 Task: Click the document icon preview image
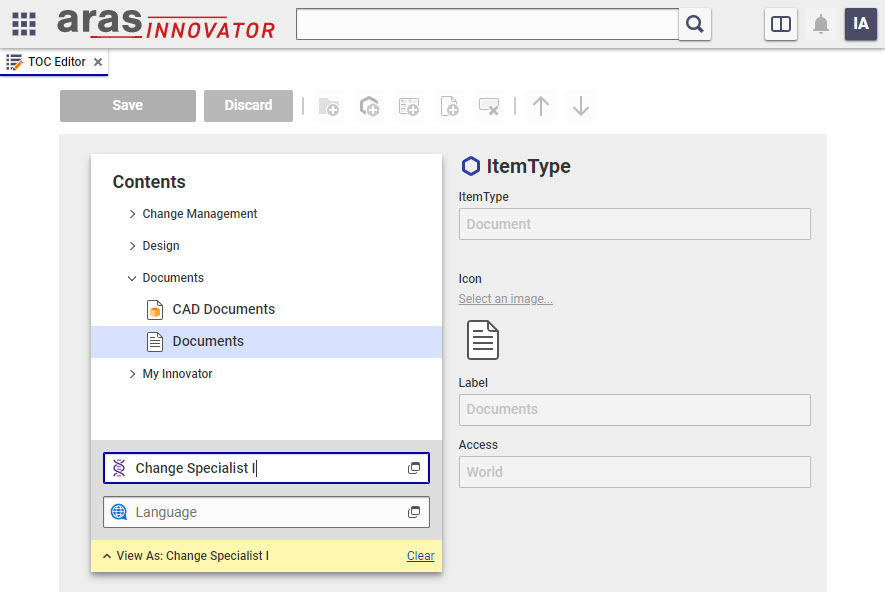click(x=483, y=340)
